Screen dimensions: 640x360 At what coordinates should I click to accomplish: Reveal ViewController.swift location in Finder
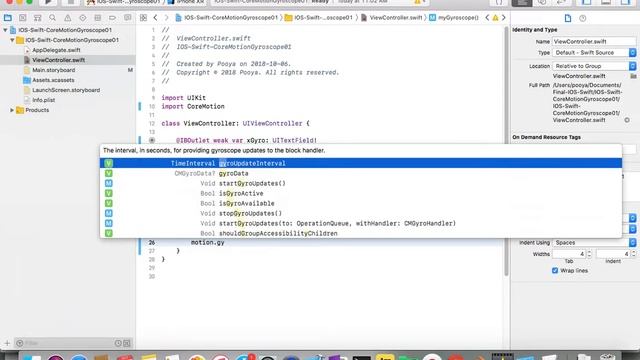coord(633,76)
